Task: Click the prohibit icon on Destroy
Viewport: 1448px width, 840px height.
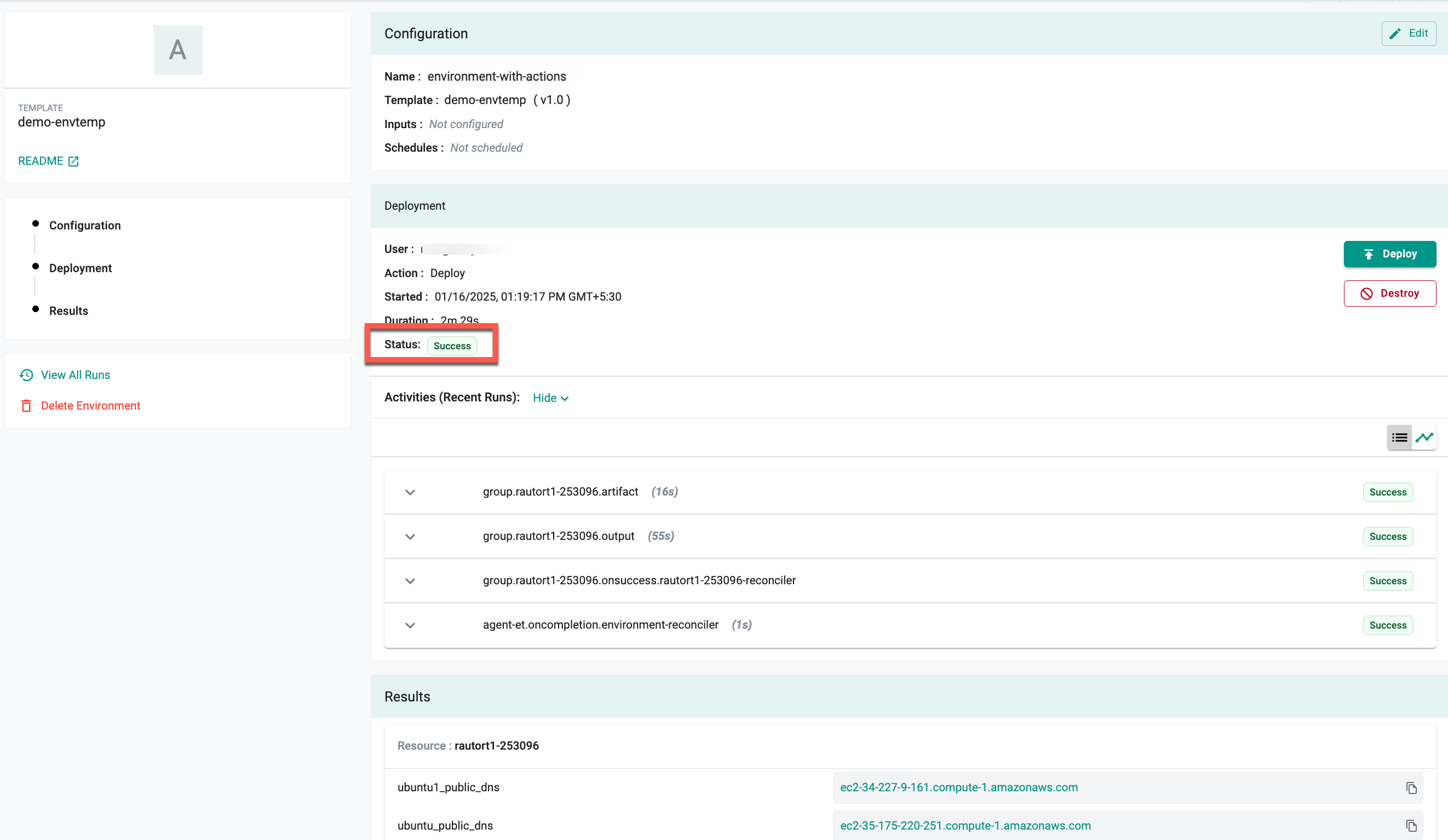Action: pyautogui.click(x=1366, y=294)
